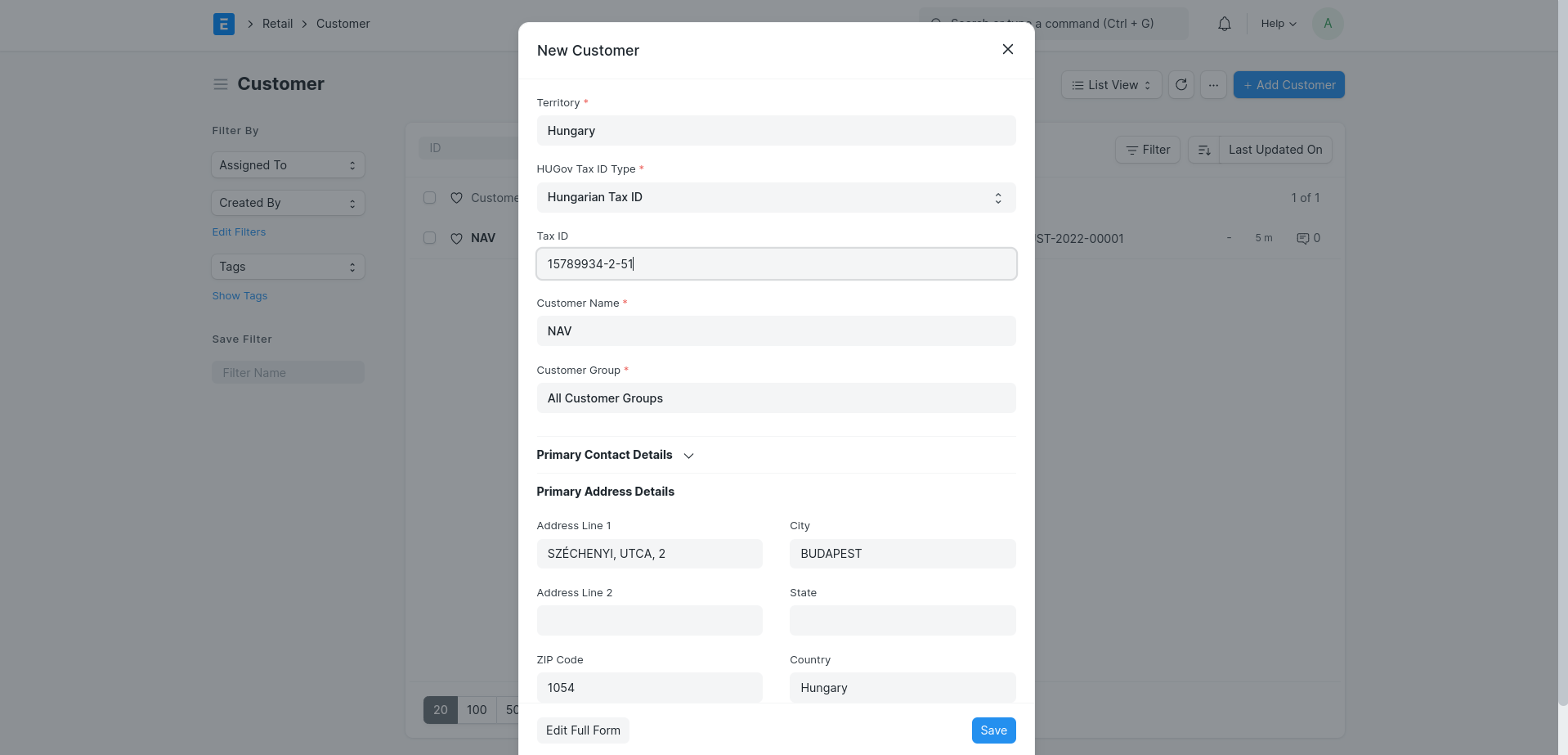The image size is (1568, 755).
Task: Save the new customer
Action: pos(993,730)
